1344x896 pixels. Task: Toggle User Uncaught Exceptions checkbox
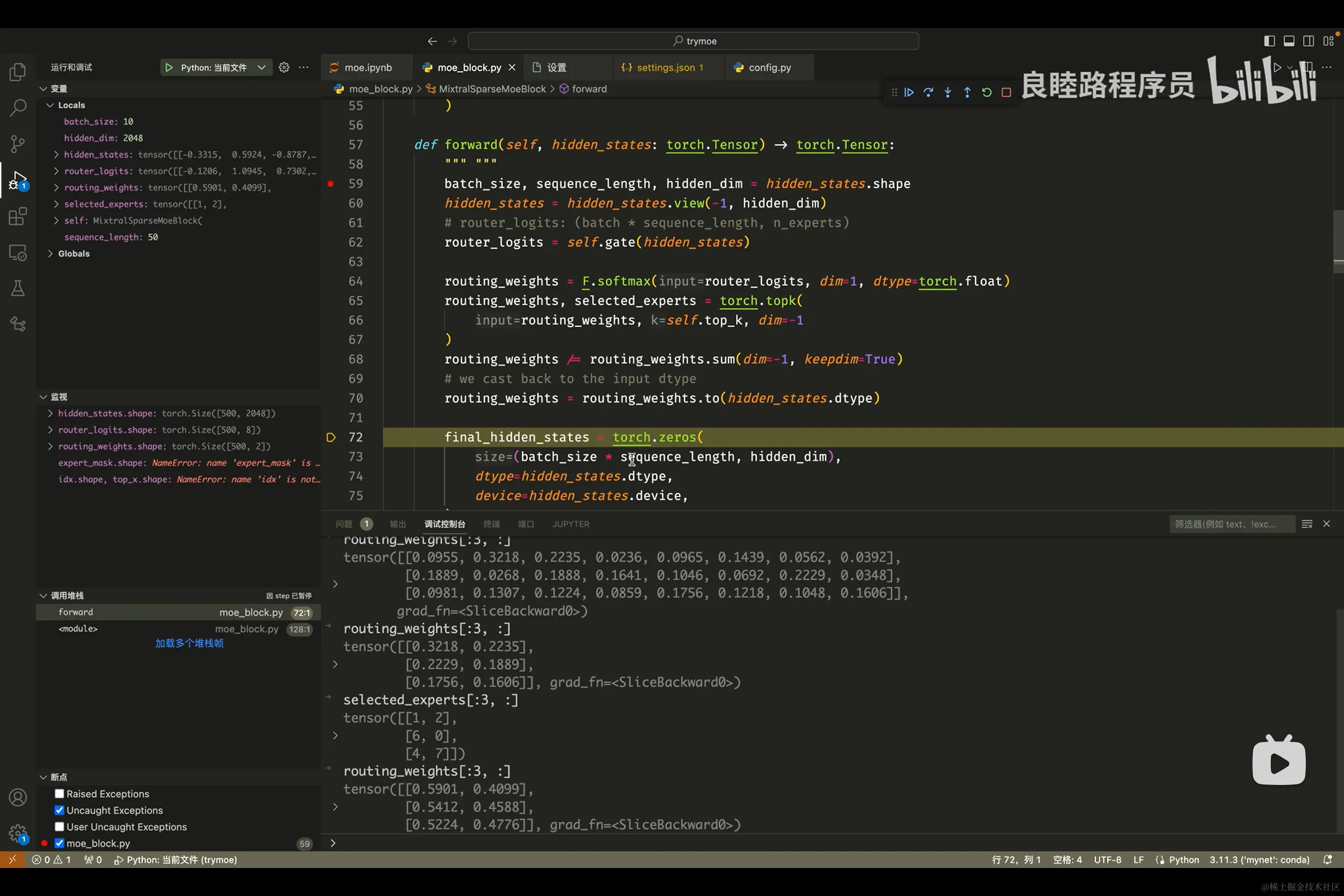click(59, 827)
